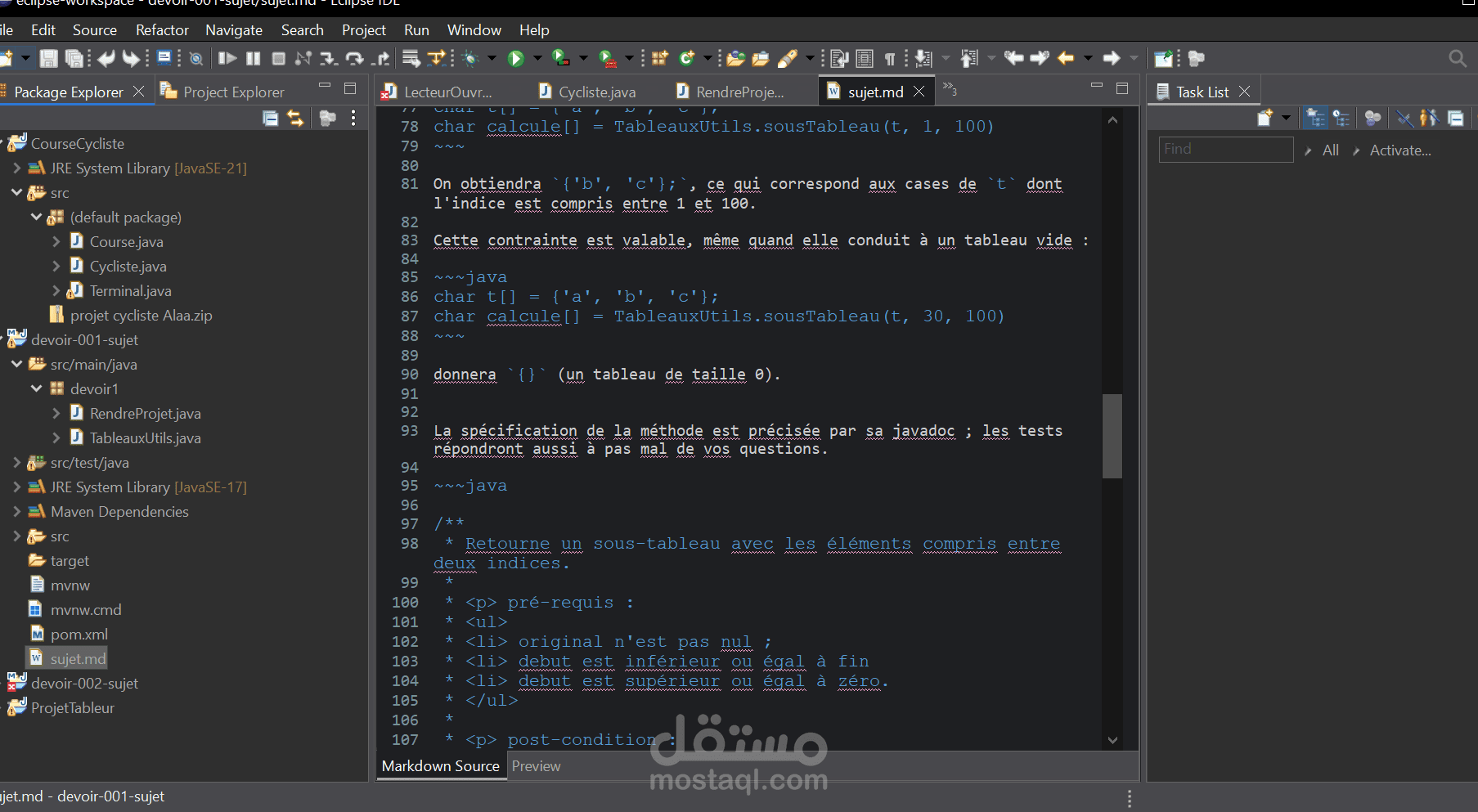Image resolution: width=1478 pixels, height=812 pixels.
Task: Open the Run configurations dropdown arrow
Action: (x=537, y=59)
